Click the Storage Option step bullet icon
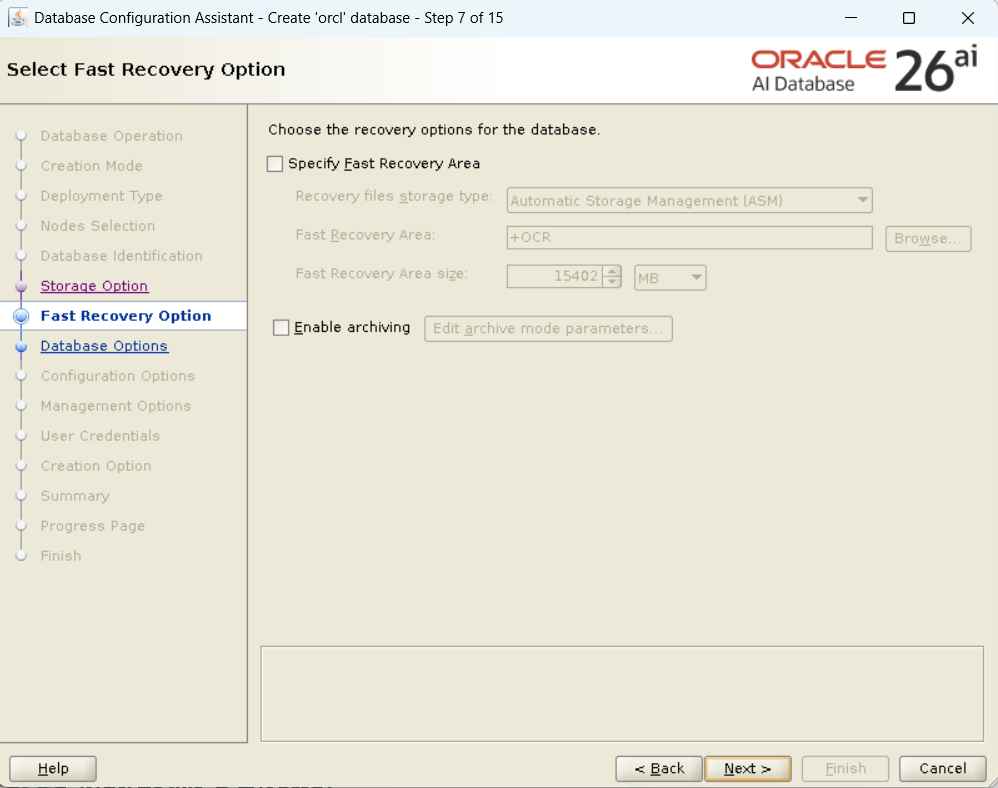Screen dimensions: 998x788 pos(21,287)
